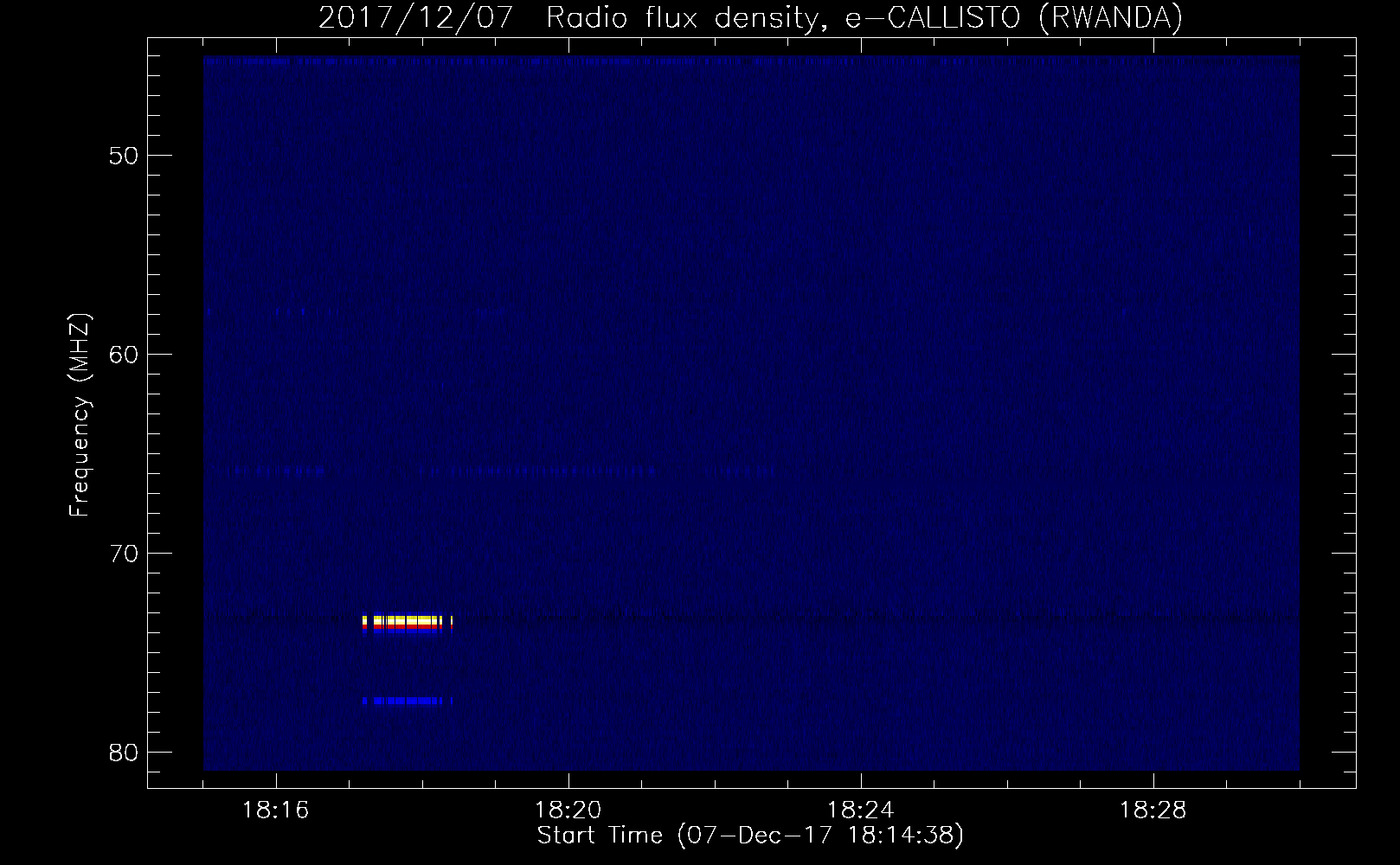The height and width of the screenshot is (865, 1400).
Task: Click the bright yellow burst near 73 MHz
Action: pyautogui.click(x=408, y=624)
